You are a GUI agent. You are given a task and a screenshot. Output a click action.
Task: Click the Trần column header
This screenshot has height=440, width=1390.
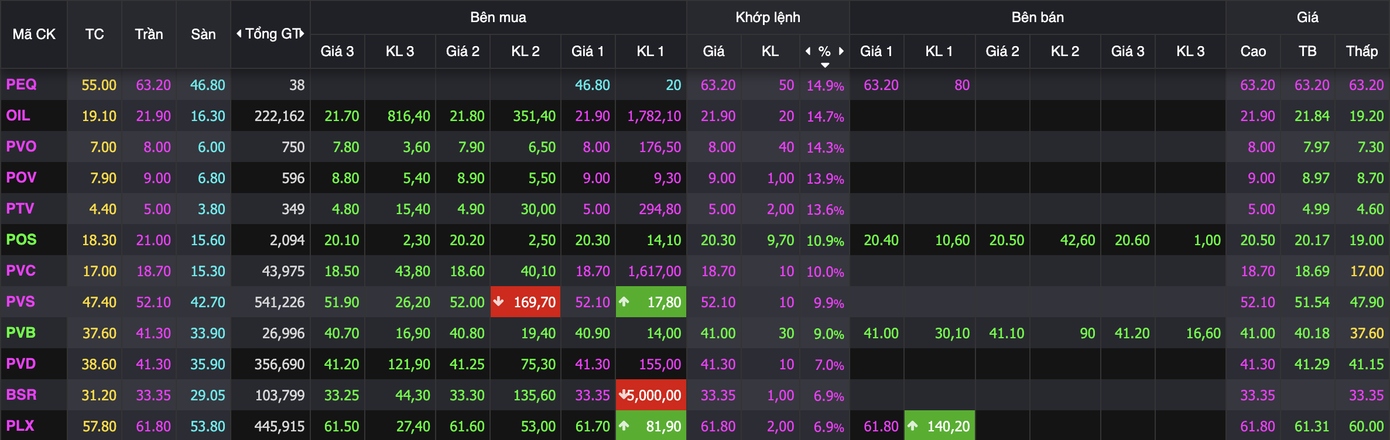pos(149,34)
